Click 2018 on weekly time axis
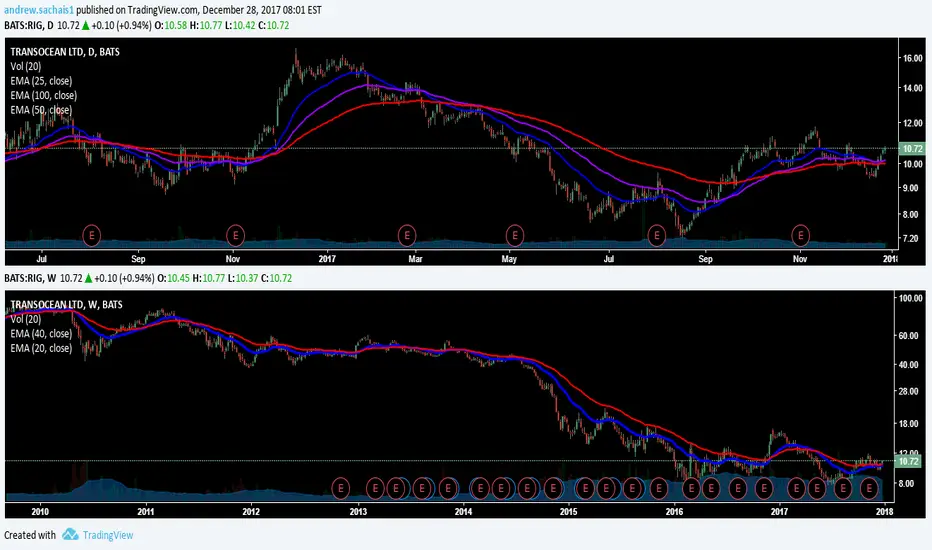 tap(884, 511)
